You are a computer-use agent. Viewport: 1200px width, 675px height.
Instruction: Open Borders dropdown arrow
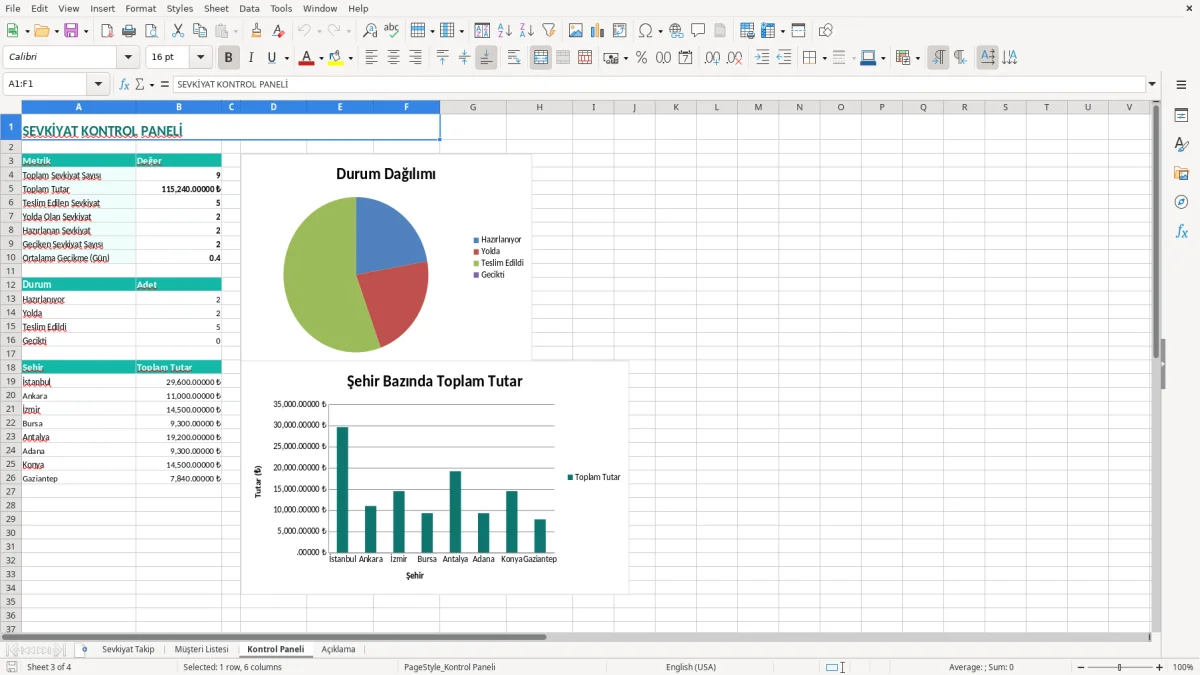point(824,58)
